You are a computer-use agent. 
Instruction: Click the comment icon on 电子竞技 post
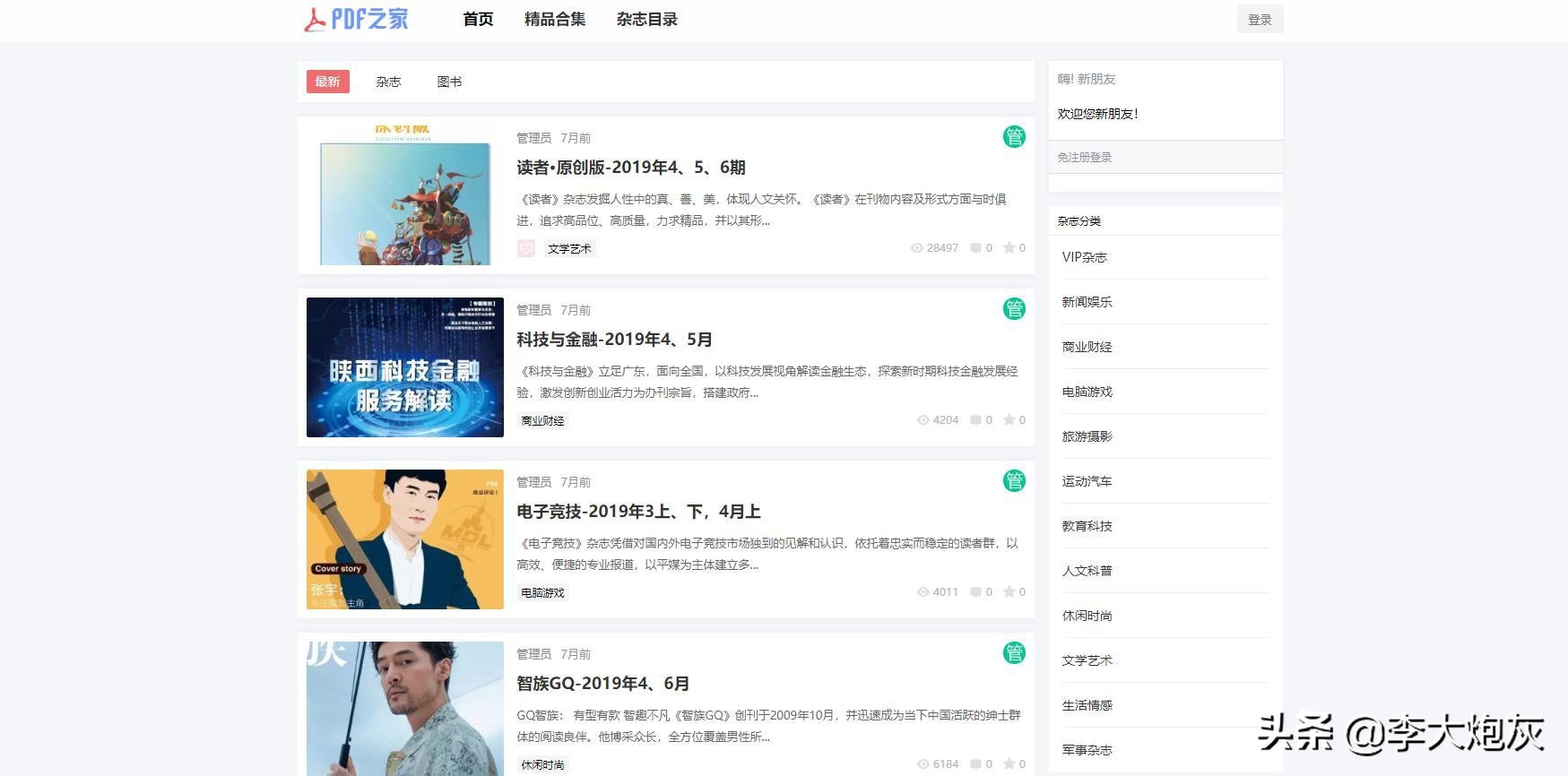(x=975, y=592)
